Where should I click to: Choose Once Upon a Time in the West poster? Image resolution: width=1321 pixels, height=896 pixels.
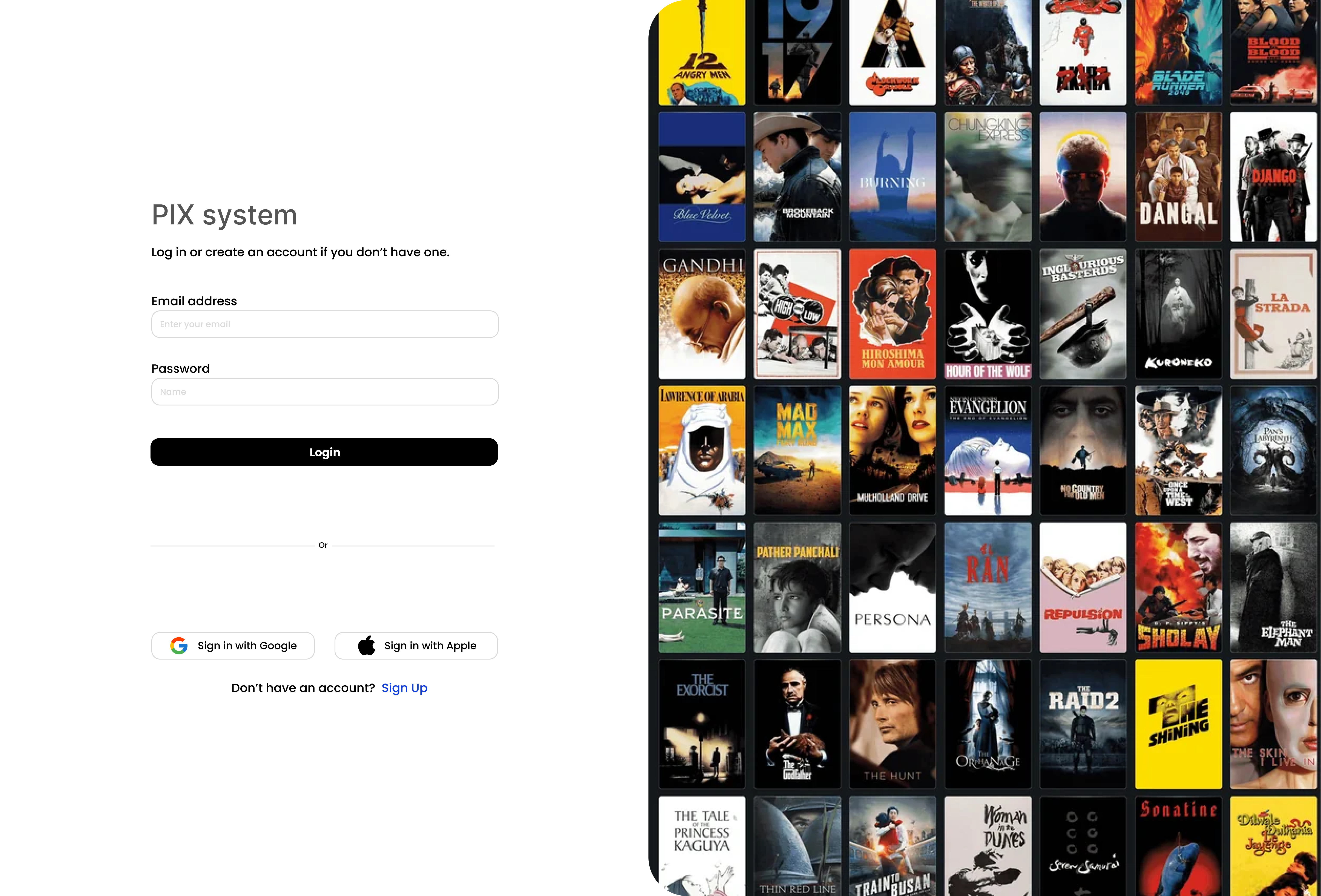(1178, 451)
